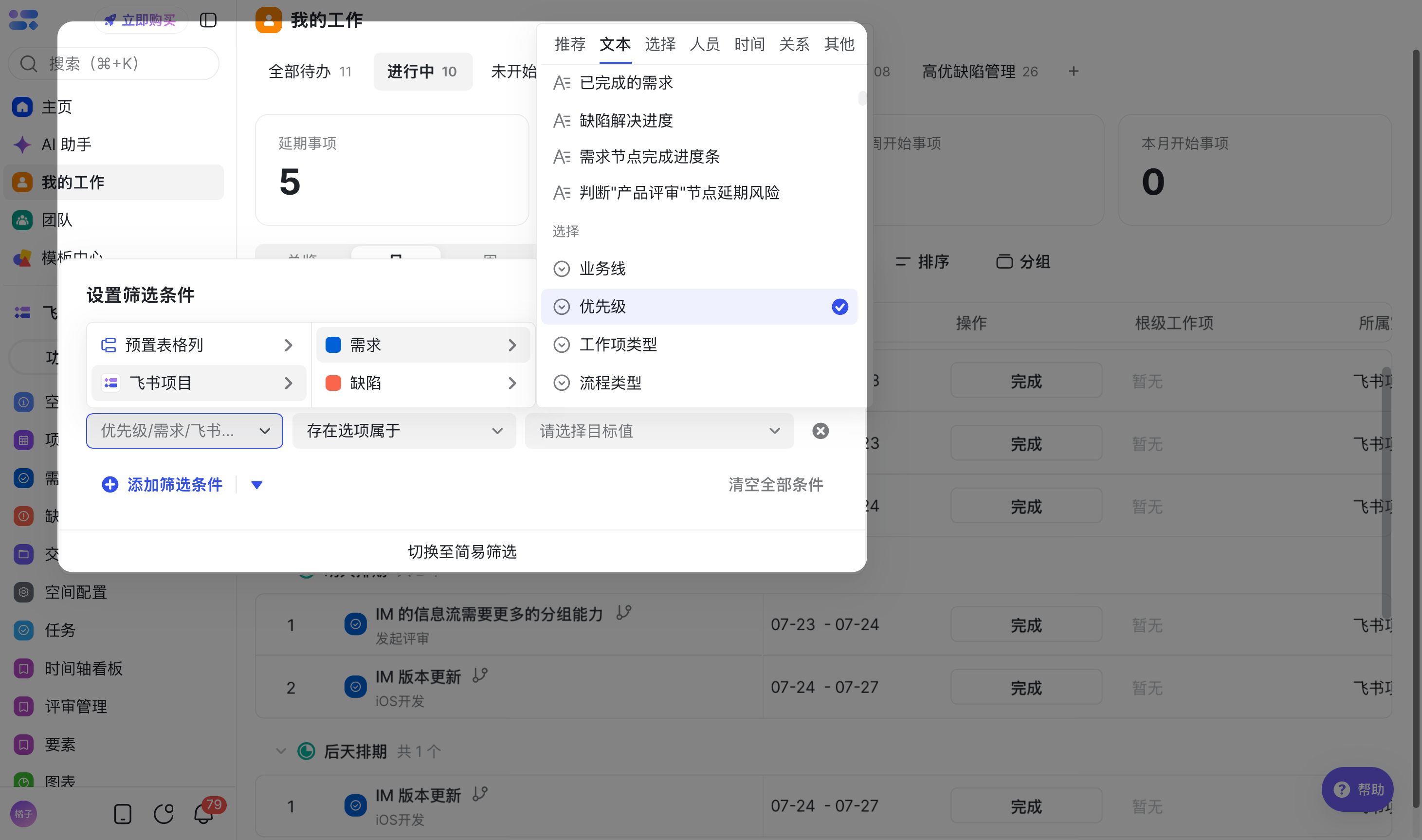Viewport: 1422px width, 840px height.
Task: Choose the 需求节点完成进度条 field
Action: pos(699,157)
